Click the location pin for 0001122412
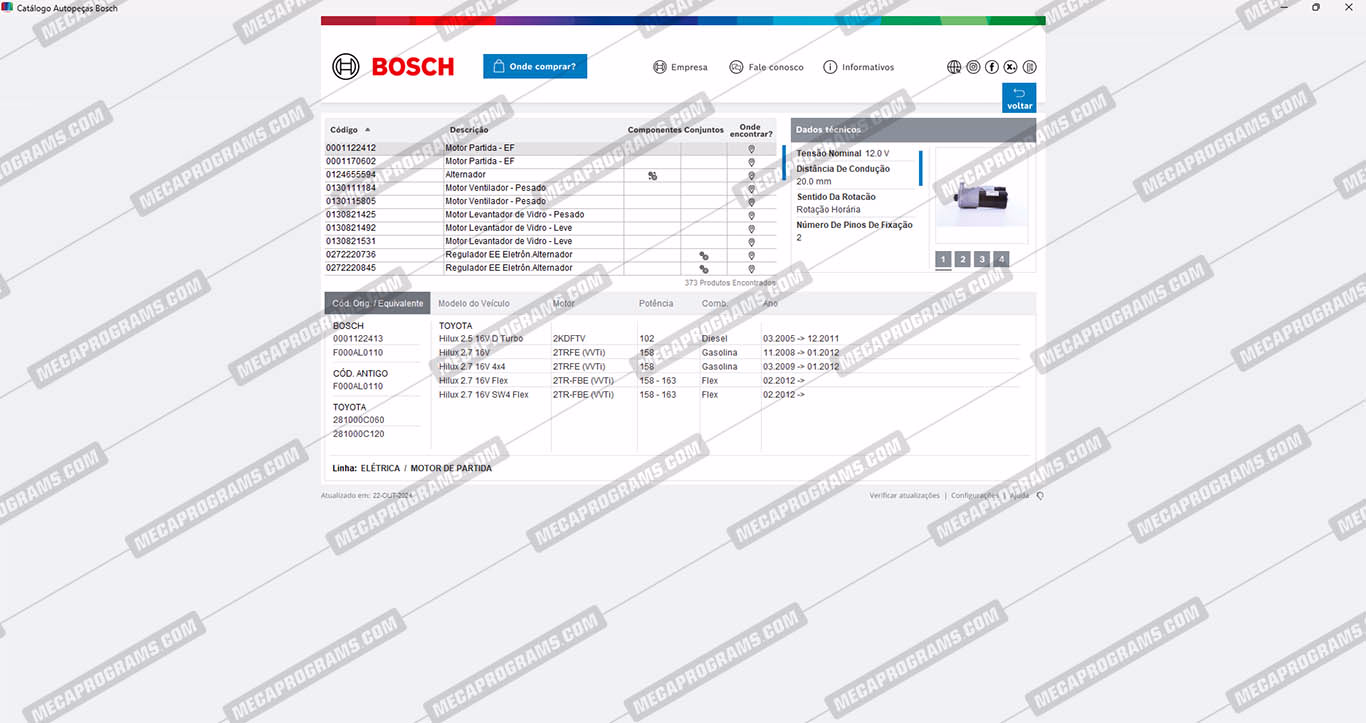 [751, 148]
